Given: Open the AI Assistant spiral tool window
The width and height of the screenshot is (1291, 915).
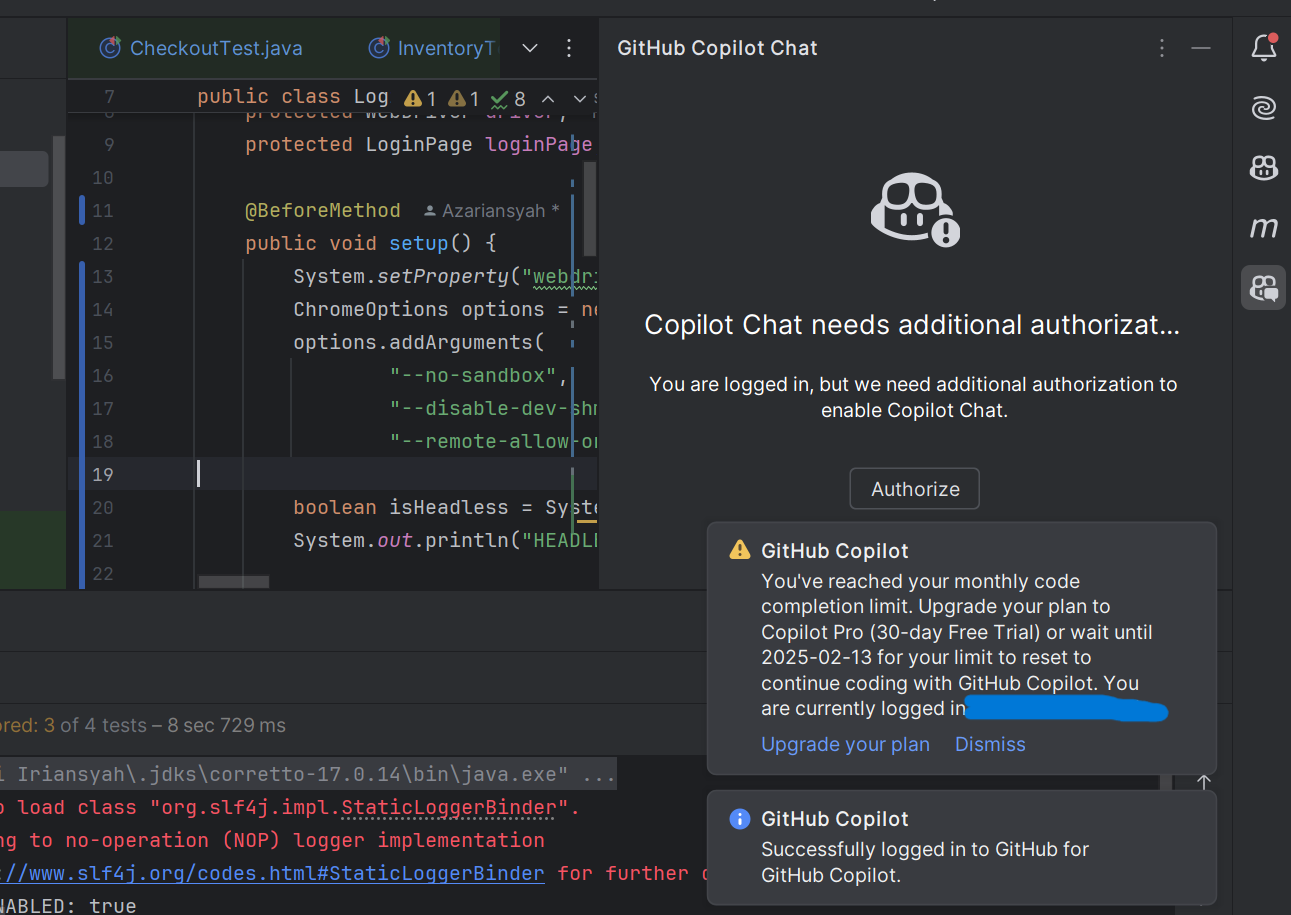Looking at the screenshot, I should [x=1264, y=108].
